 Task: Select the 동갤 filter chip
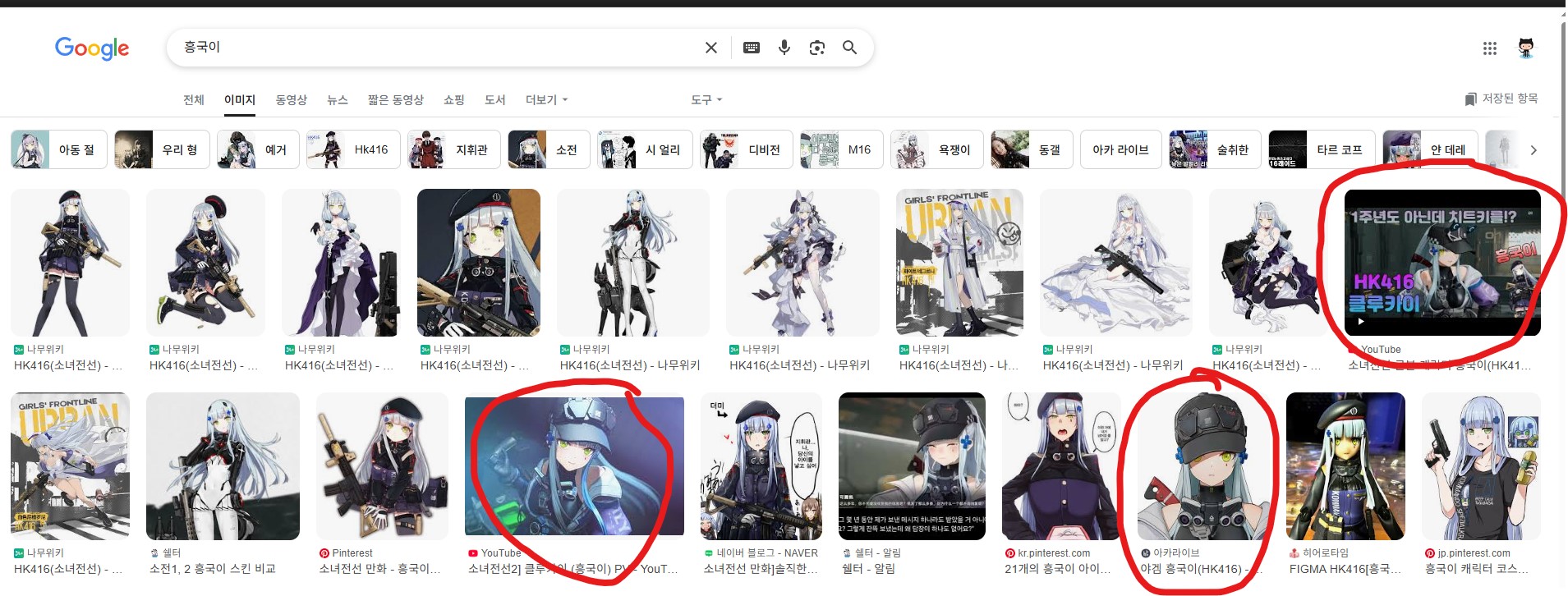(x=1032, y=149)
